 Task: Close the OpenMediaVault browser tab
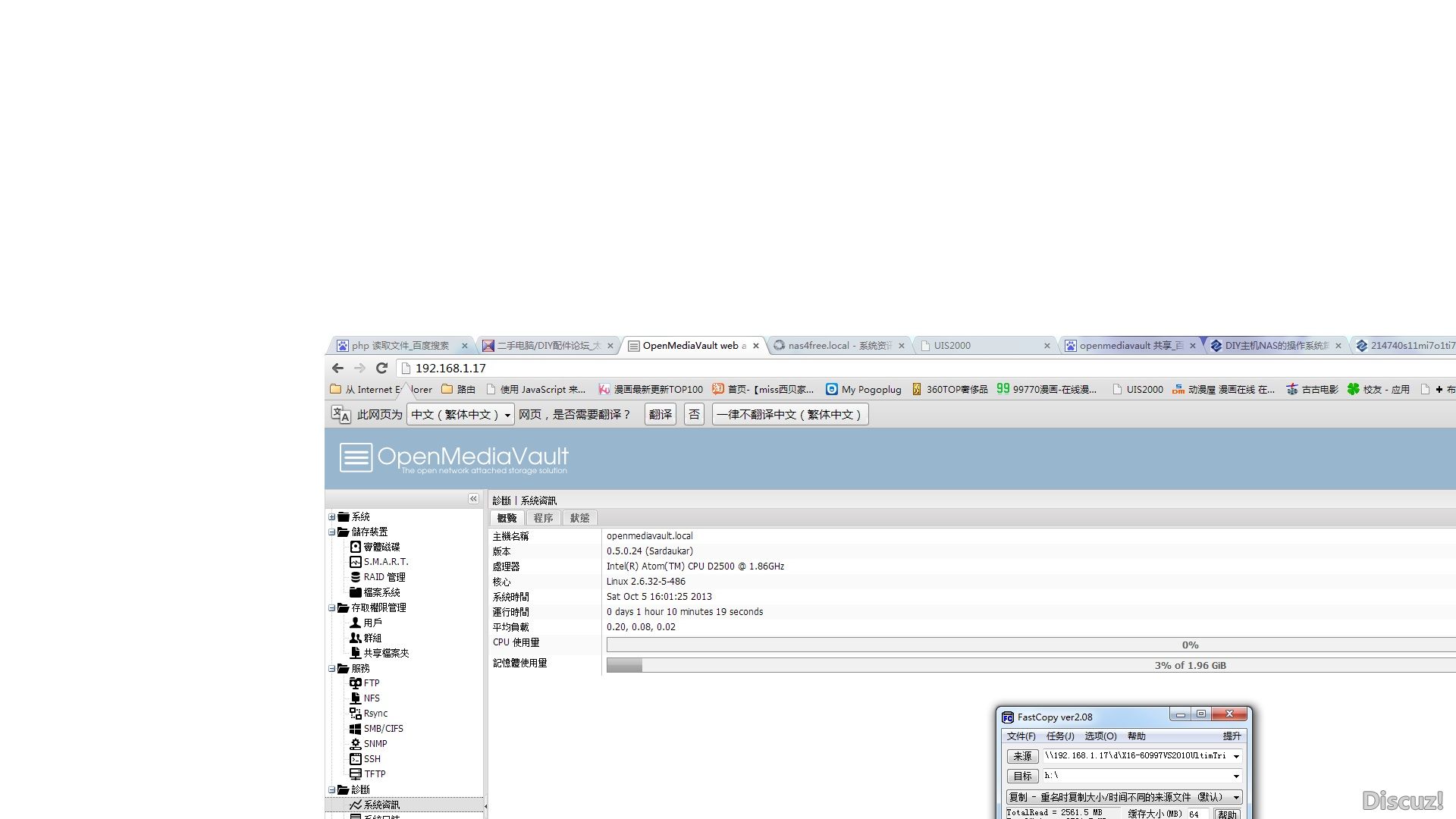pyautogui.click(x=755, y=346)
